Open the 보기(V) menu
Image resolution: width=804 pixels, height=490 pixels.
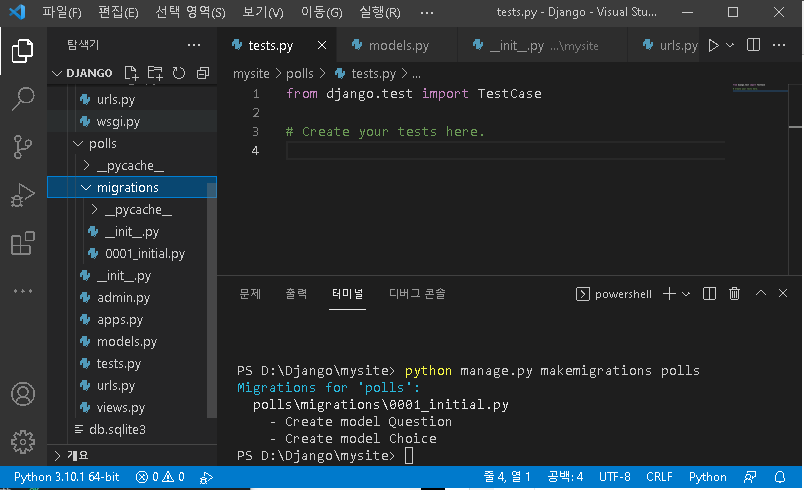tap(263, 12)
